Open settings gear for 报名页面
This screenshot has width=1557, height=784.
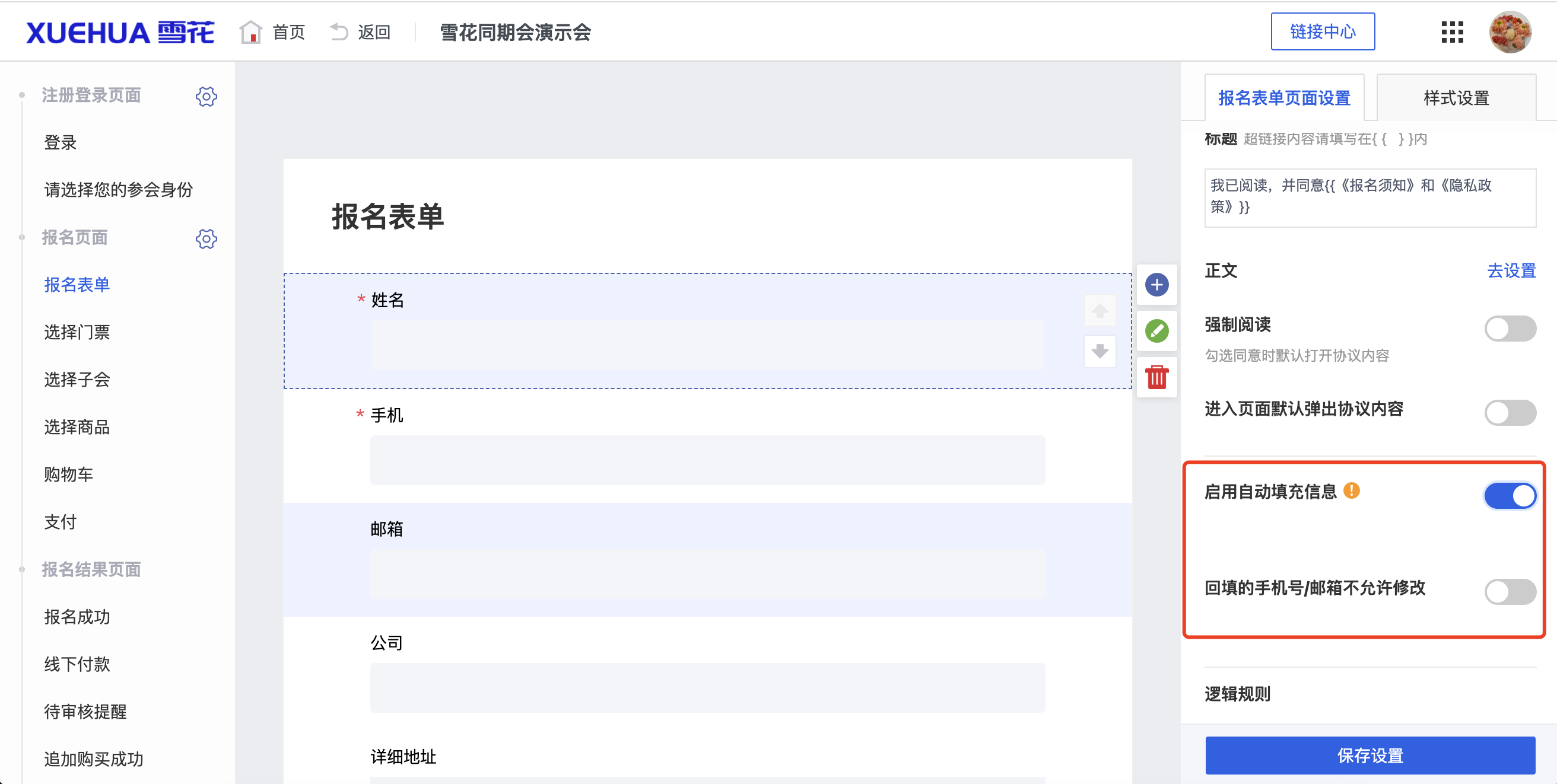pyautogui.click(x=206, y=238)
